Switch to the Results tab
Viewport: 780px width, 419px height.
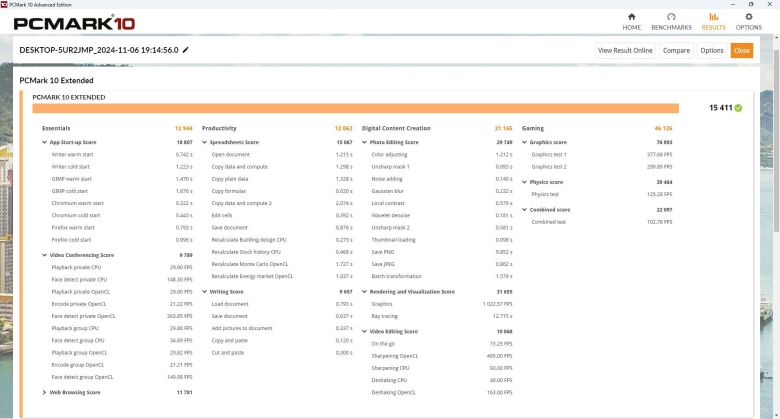[x=713, y=20]
